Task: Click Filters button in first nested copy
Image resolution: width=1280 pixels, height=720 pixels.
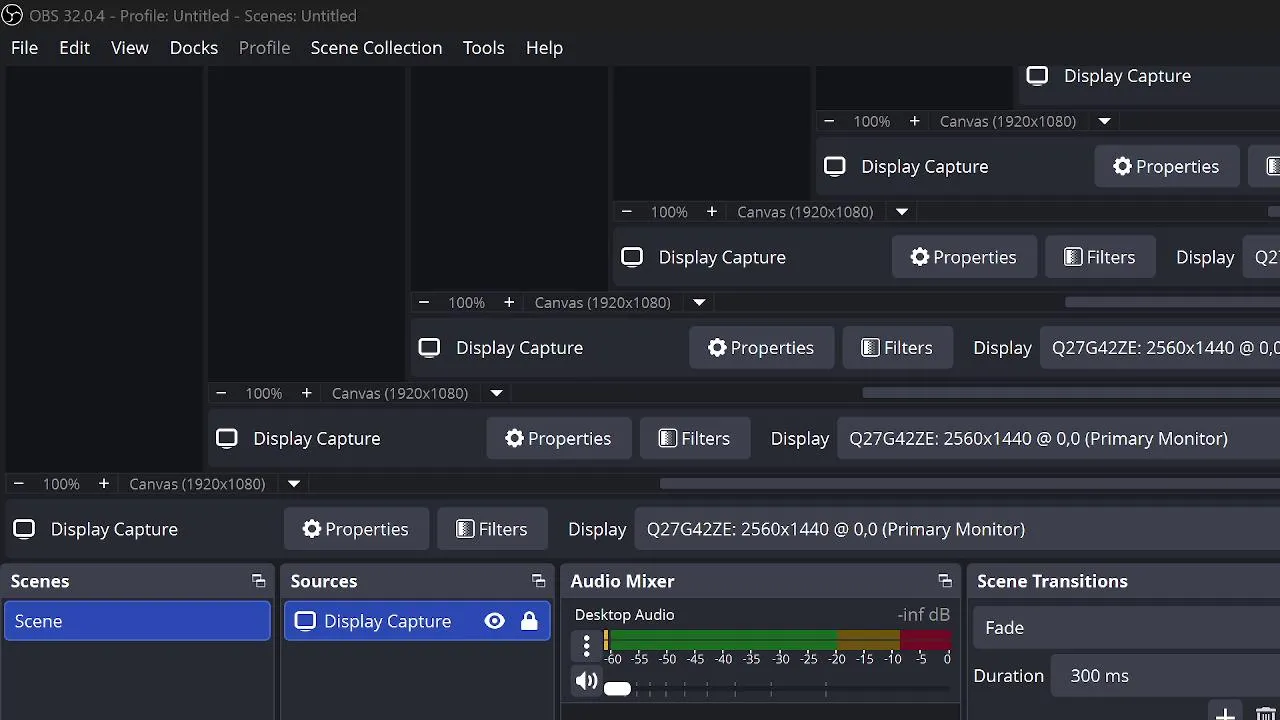Action: [x=695, y=438]
